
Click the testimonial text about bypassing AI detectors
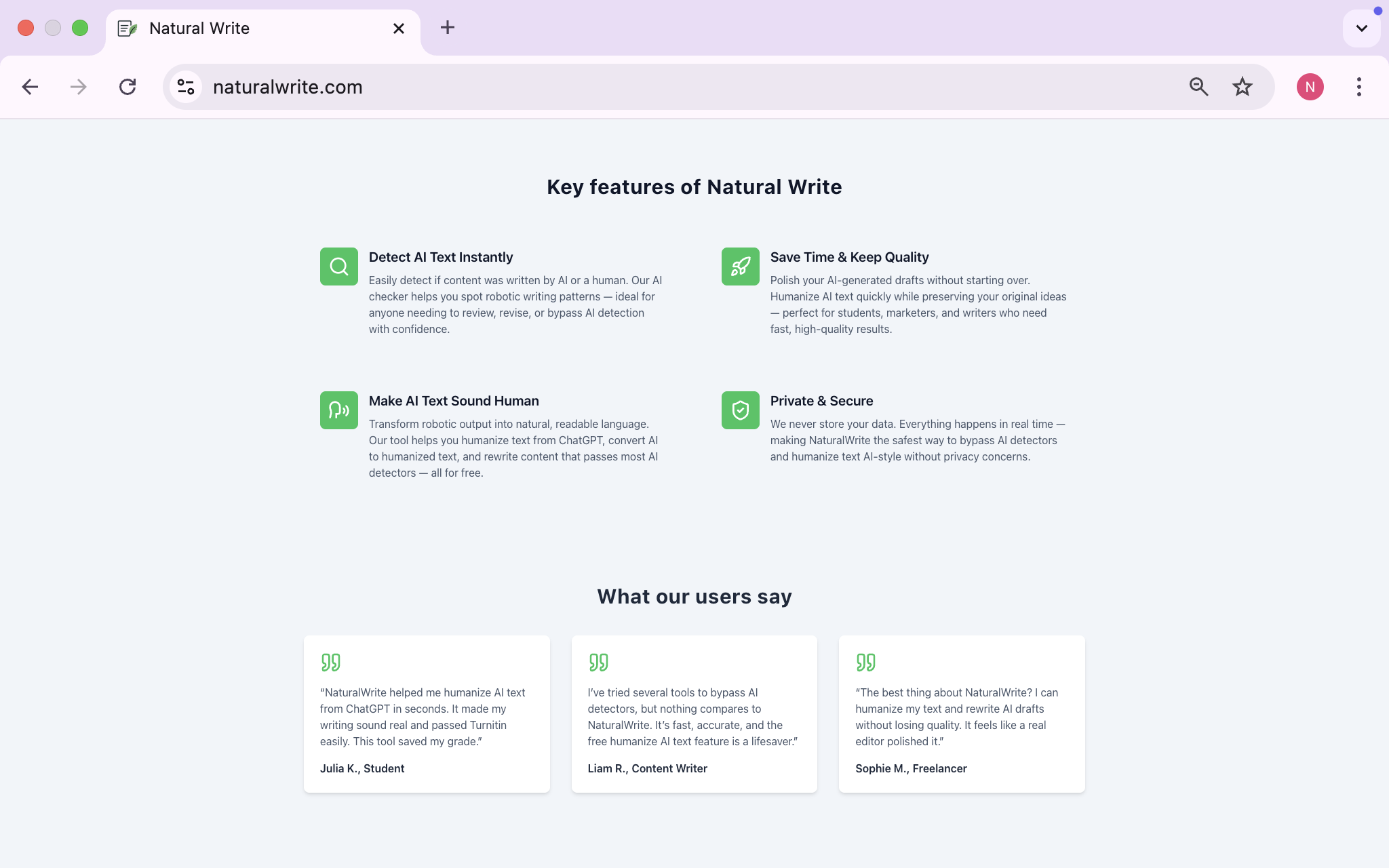pyautogui.click(x=692, y=717)
